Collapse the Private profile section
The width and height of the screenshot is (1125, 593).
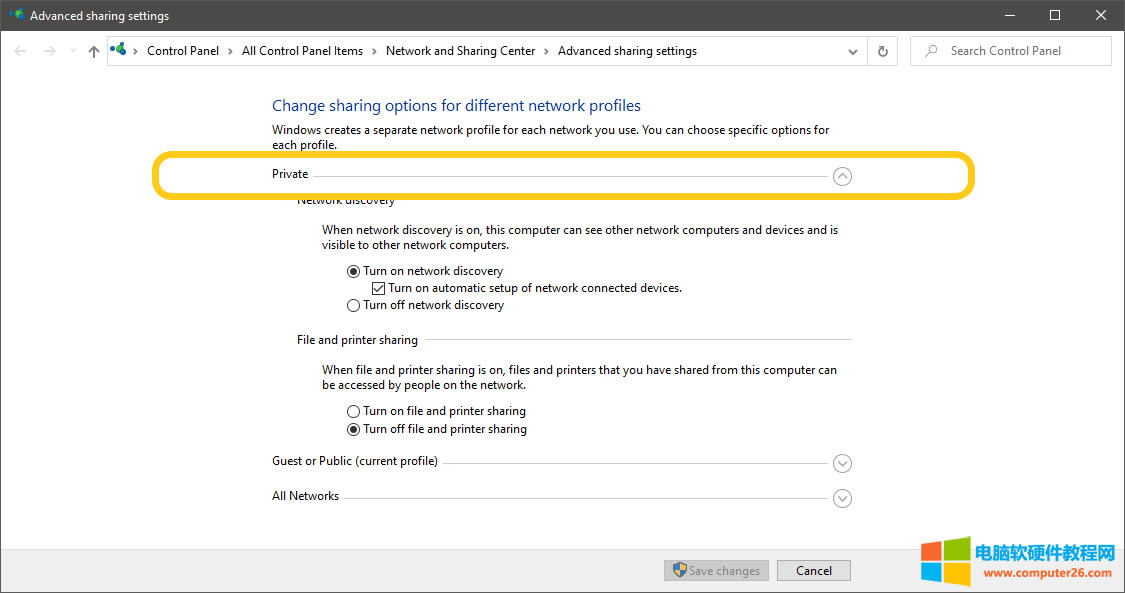coord(842,176)
